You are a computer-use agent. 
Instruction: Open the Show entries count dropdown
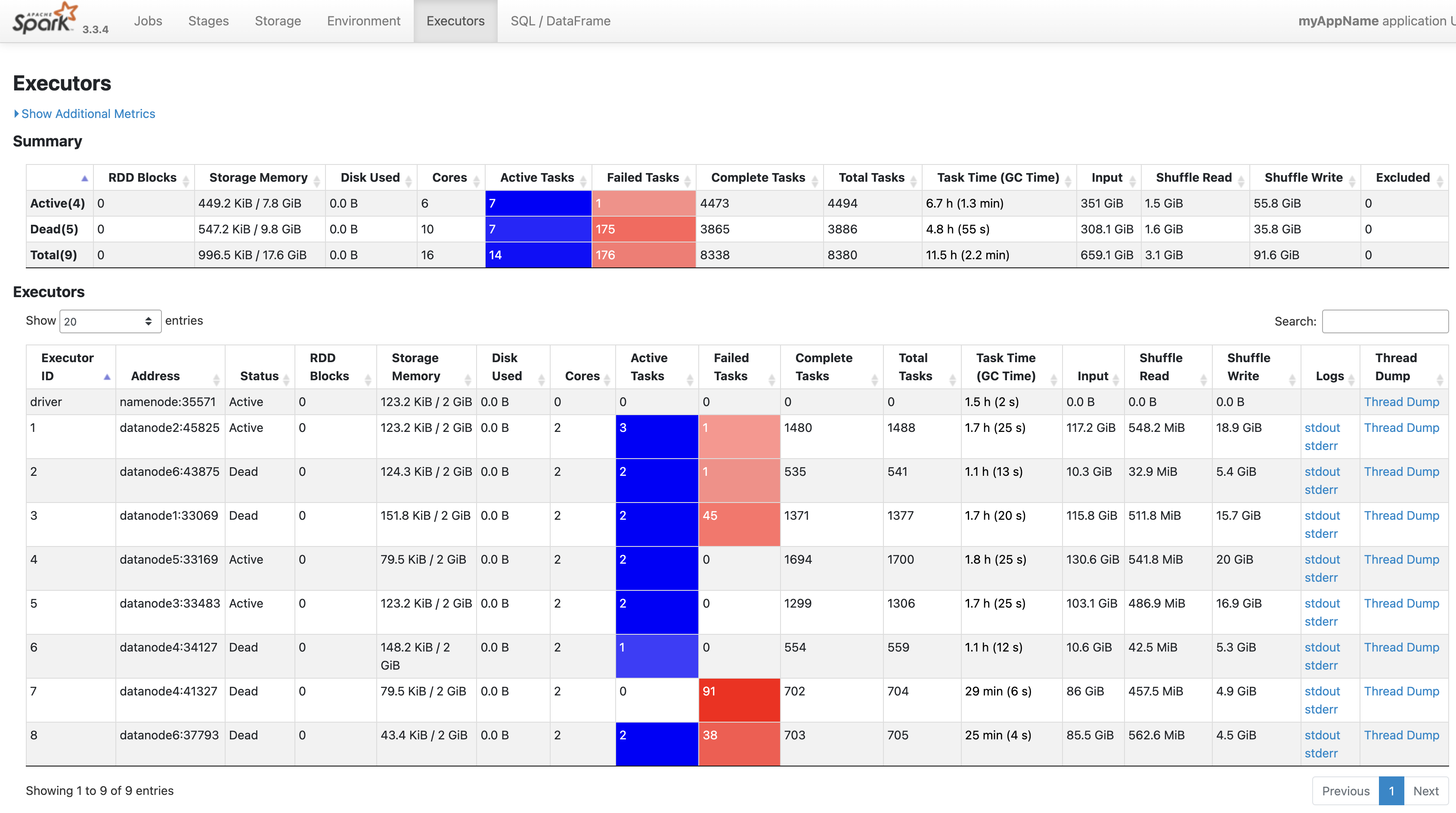point(110,321)
